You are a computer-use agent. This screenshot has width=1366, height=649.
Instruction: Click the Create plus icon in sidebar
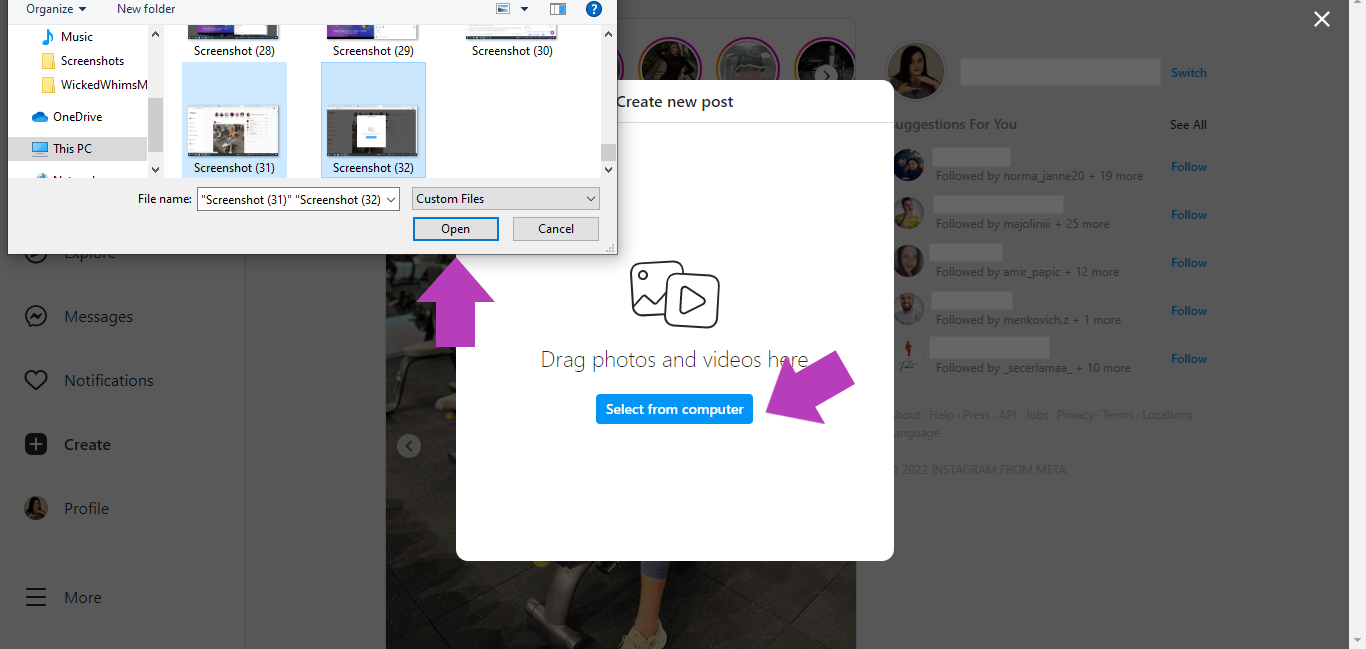36,445
